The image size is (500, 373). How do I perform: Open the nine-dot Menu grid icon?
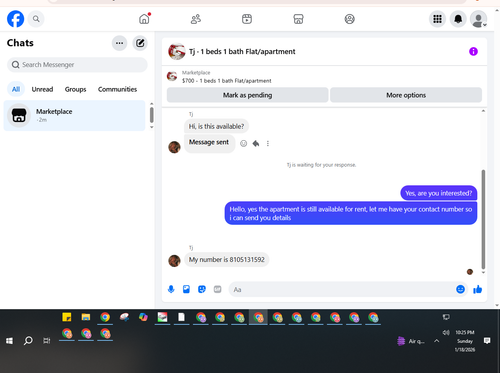(437, 19)
